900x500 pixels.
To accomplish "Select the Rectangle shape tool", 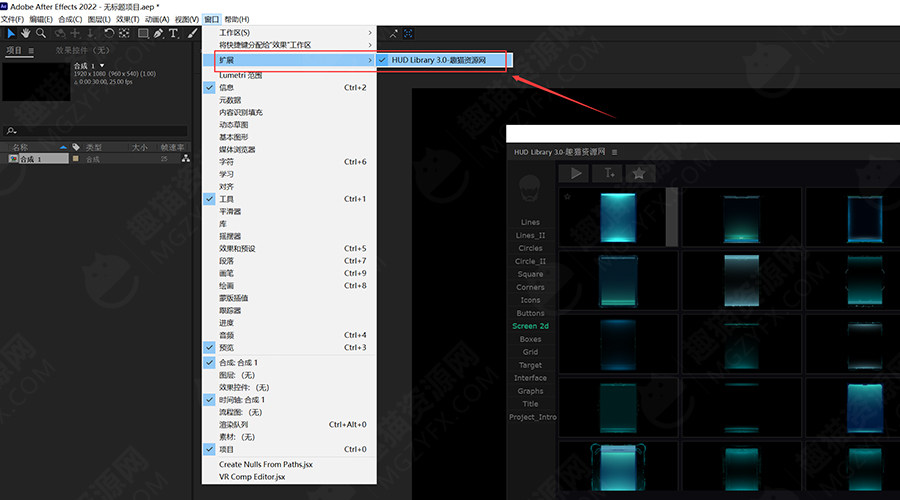I will tap(143, 33).
